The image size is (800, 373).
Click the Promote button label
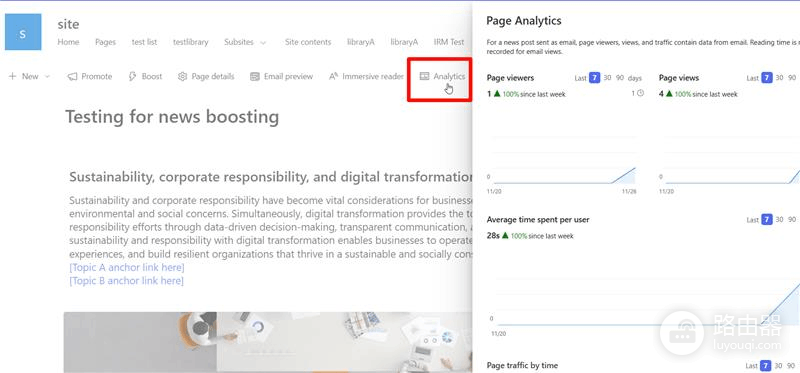[97, 77]
